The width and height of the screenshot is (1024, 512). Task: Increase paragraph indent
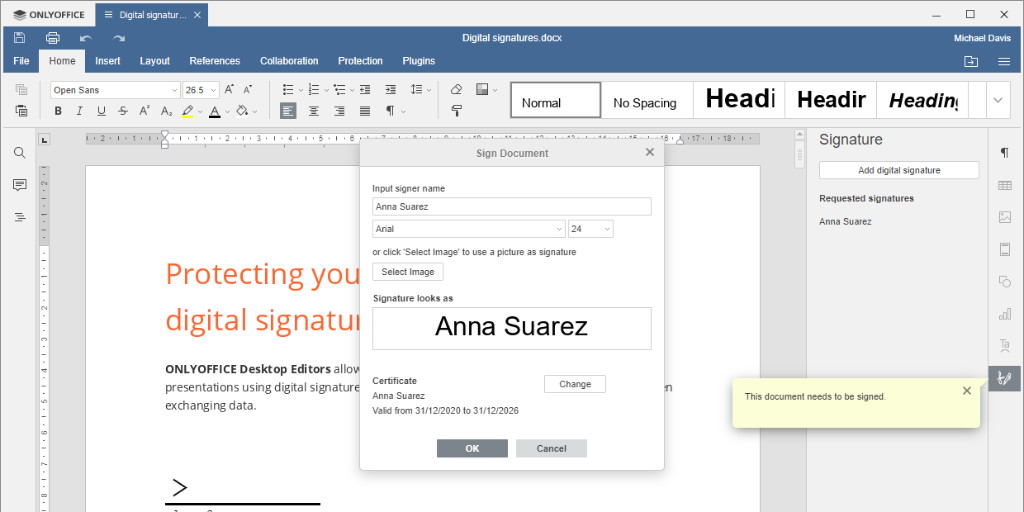tap(390, 90)
